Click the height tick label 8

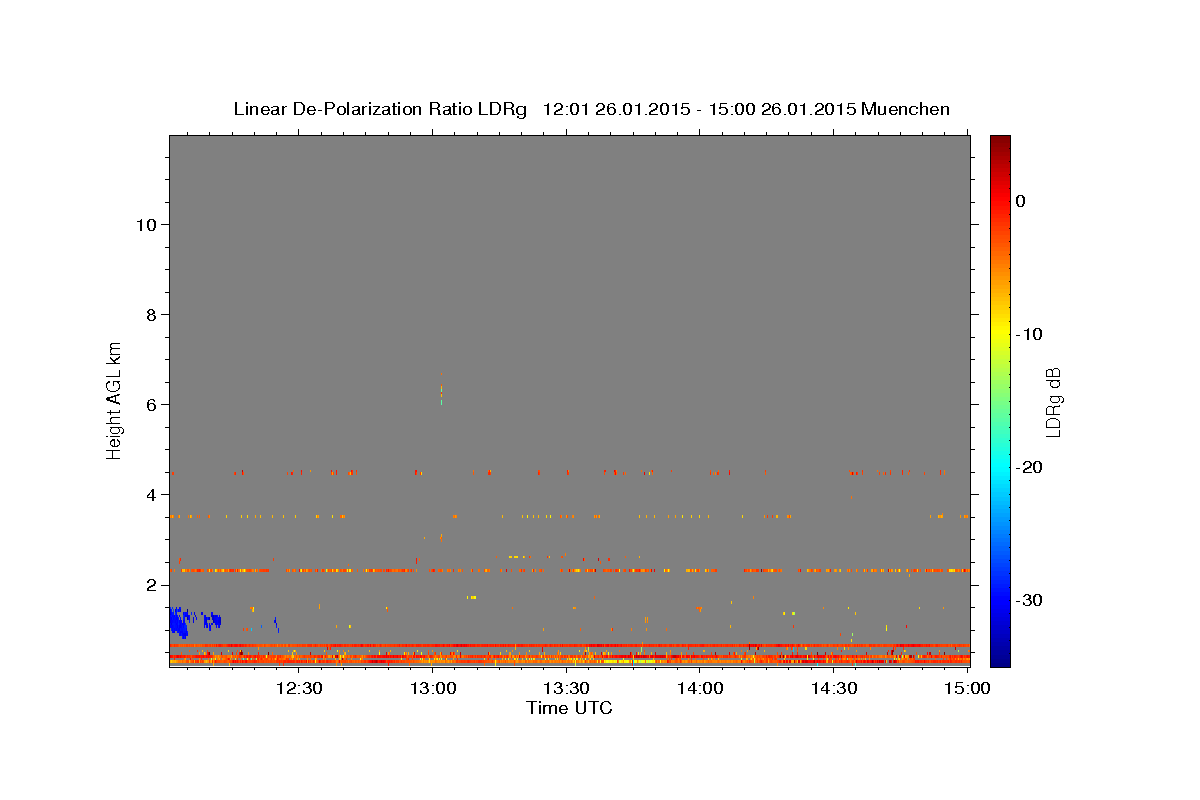pos(149,314)
